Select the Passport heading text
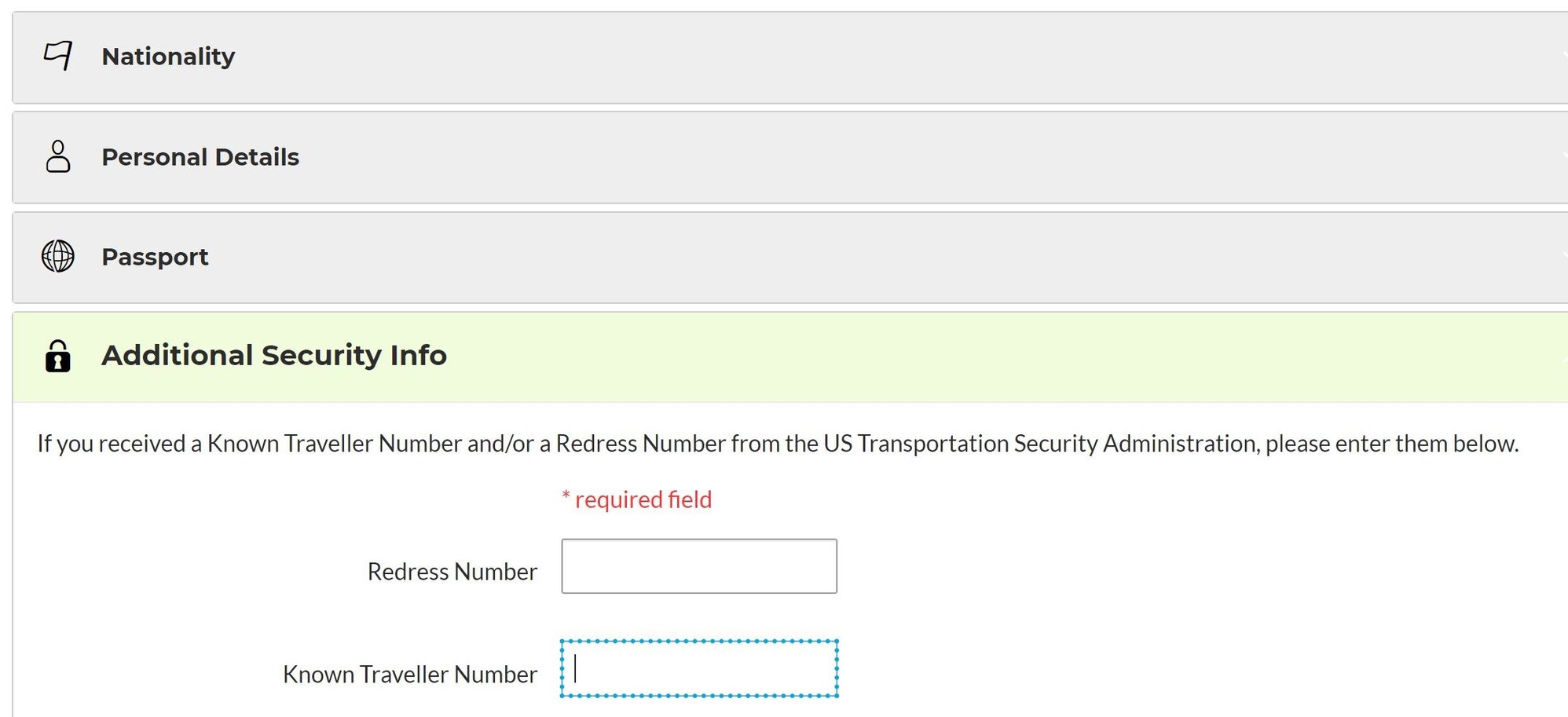 (x=155, y=257)
